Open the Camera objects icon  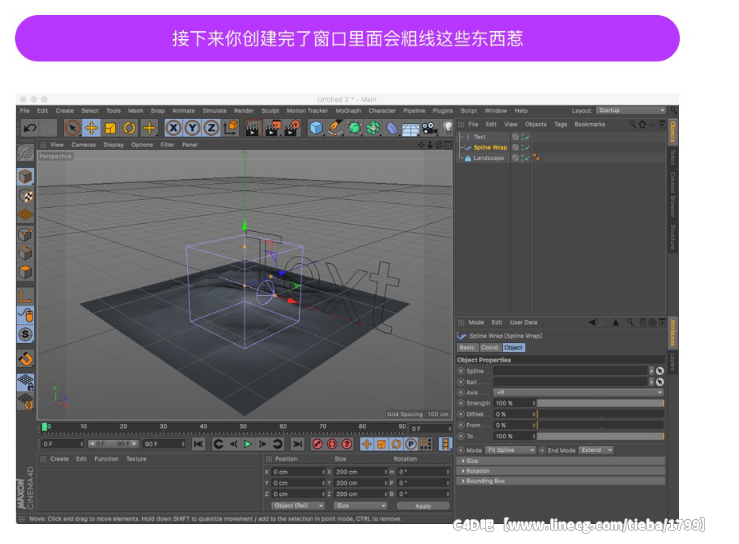(429, 128)
